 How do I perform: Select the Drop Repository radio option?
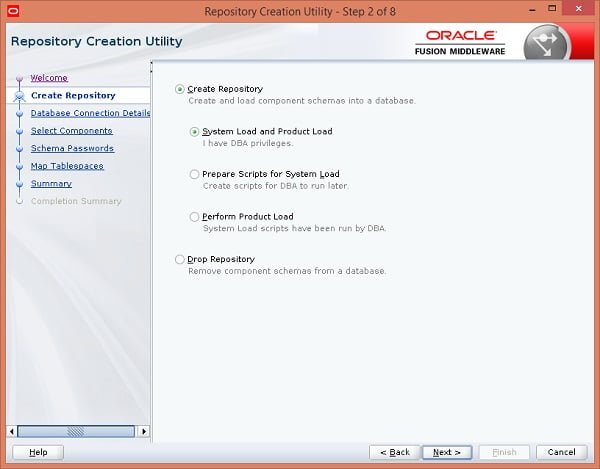pos(179,259)
